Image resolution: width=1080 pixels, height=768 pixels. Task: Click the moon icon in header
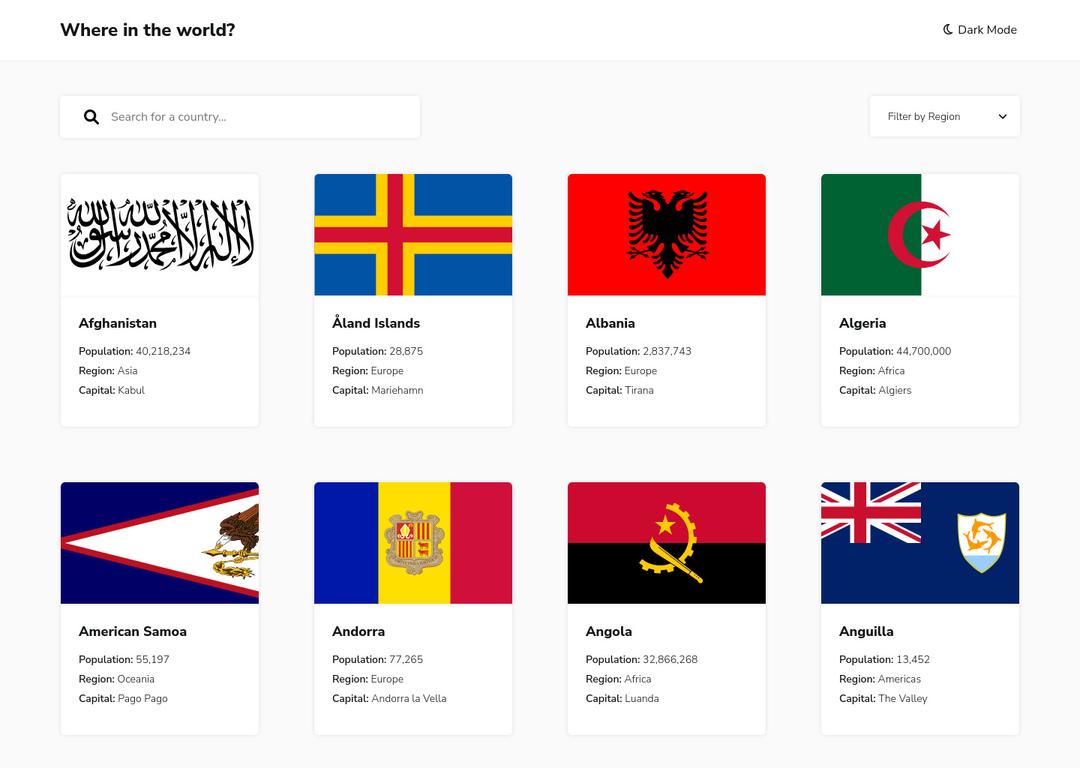coord(947,30)
